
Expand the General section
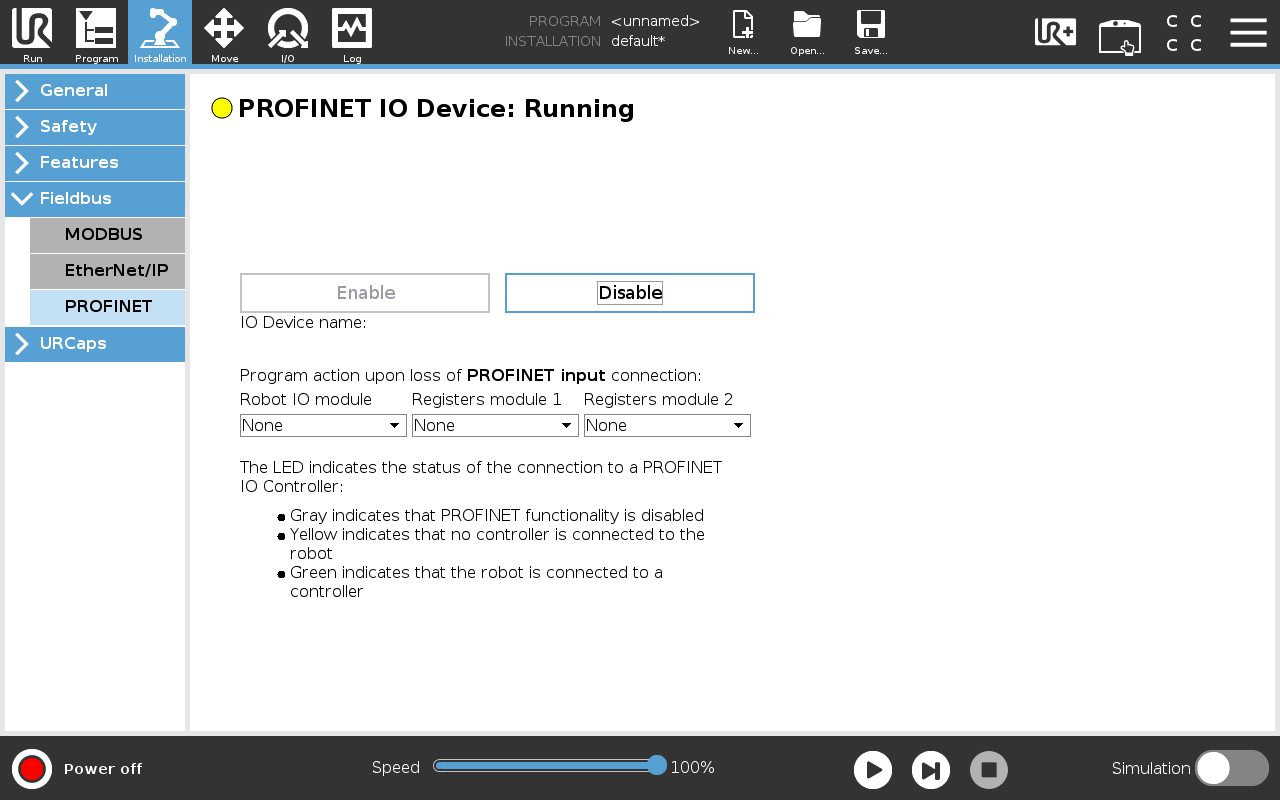pos(95,91)
